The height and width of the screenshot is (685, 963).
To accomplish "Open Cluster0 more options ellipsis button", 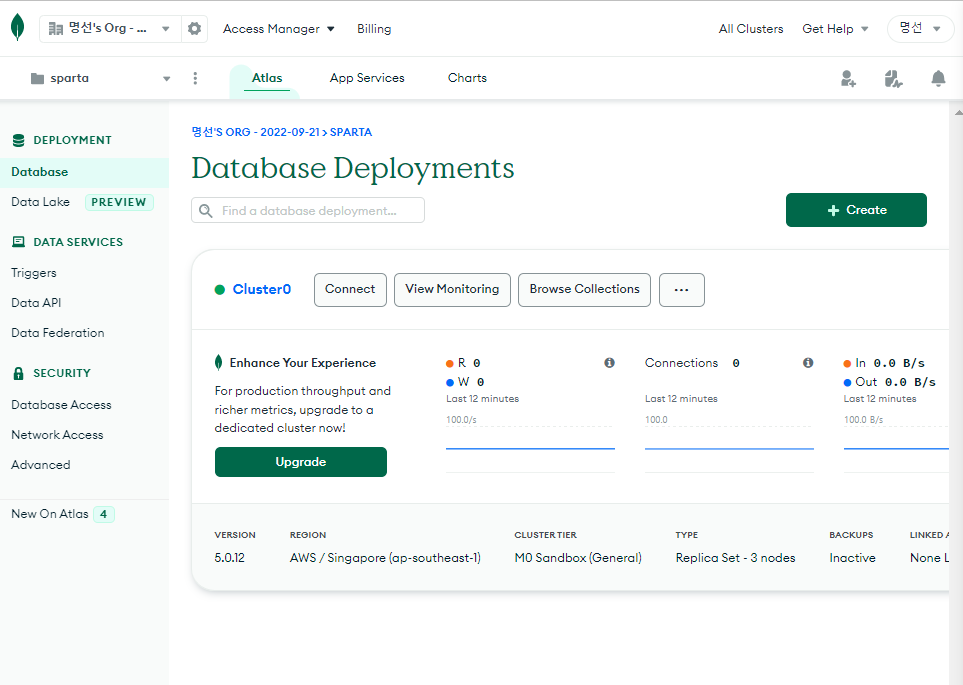I will [682, 290].
